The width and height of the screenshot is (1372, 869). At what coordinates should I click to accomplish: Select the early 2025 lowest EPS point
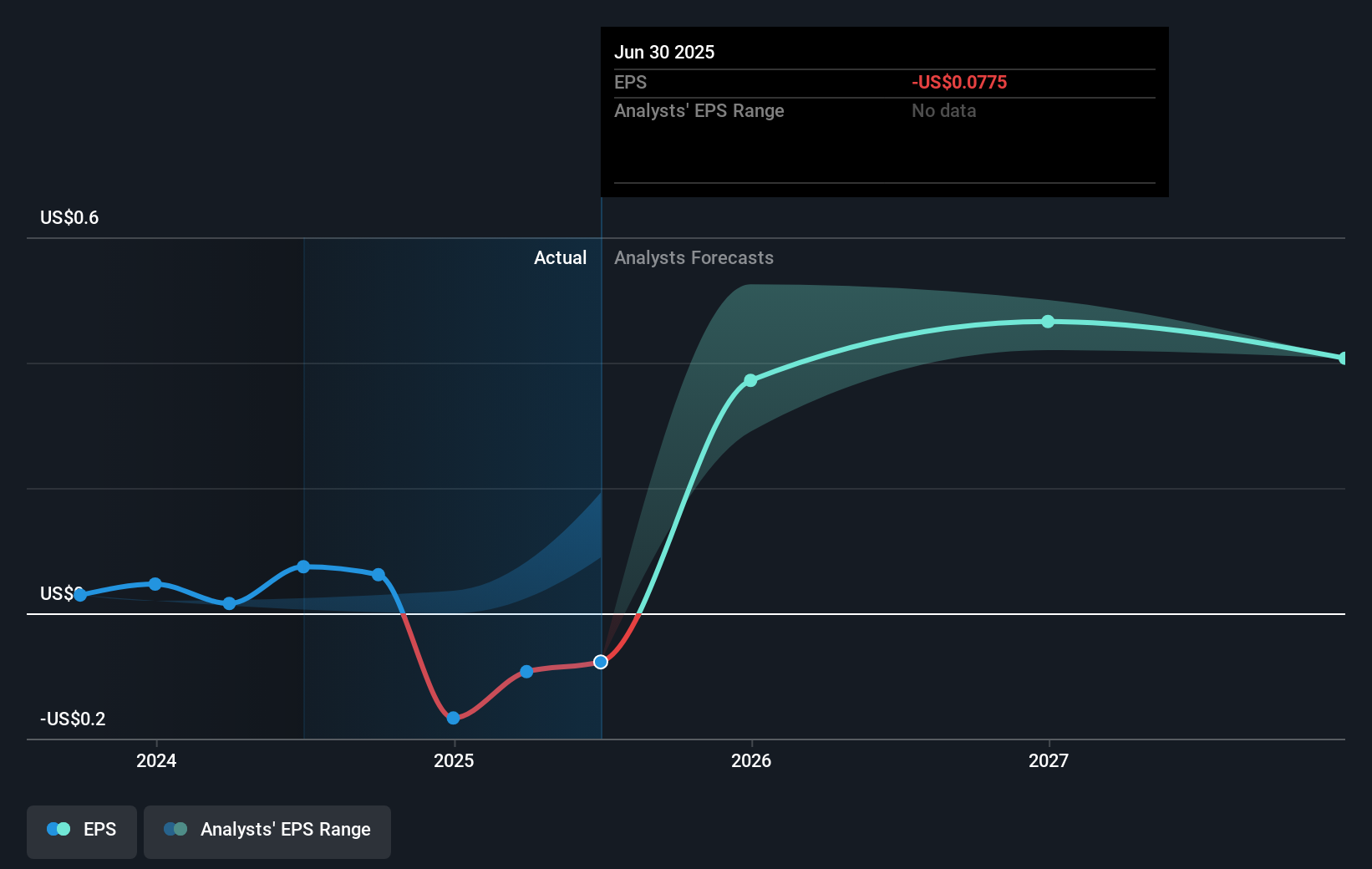[453, 718]
